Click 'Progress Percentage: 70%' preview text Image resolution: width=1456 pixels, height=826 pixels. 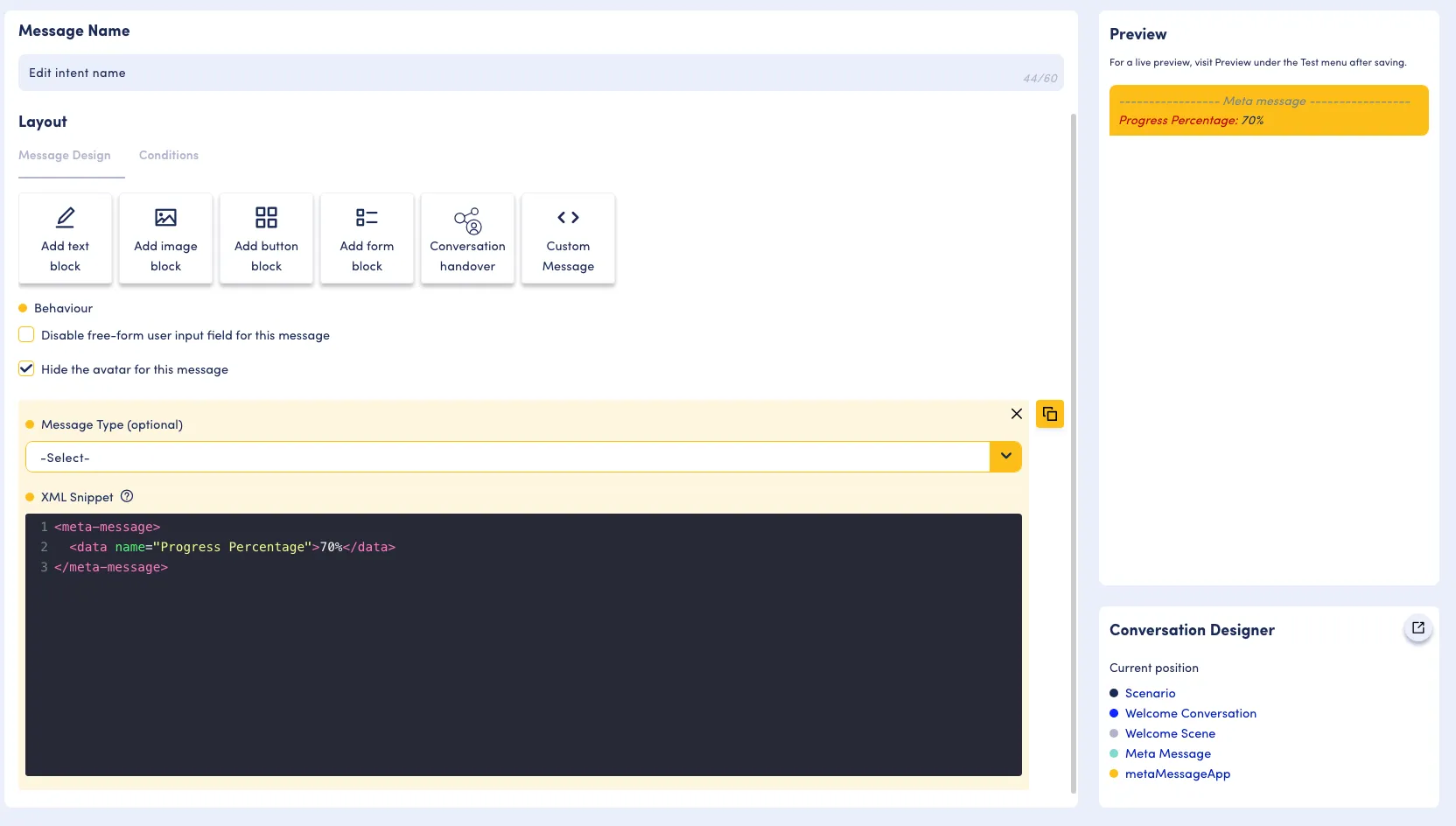(x=1191, y=121)
